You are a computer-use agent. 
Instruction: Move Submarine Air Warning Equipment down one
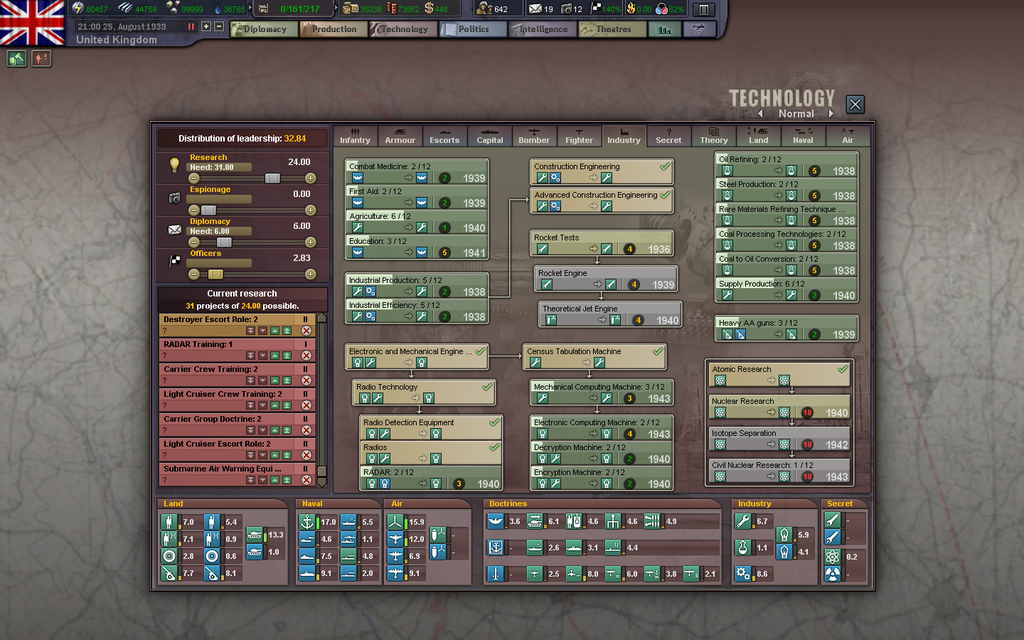pos(263,479)
